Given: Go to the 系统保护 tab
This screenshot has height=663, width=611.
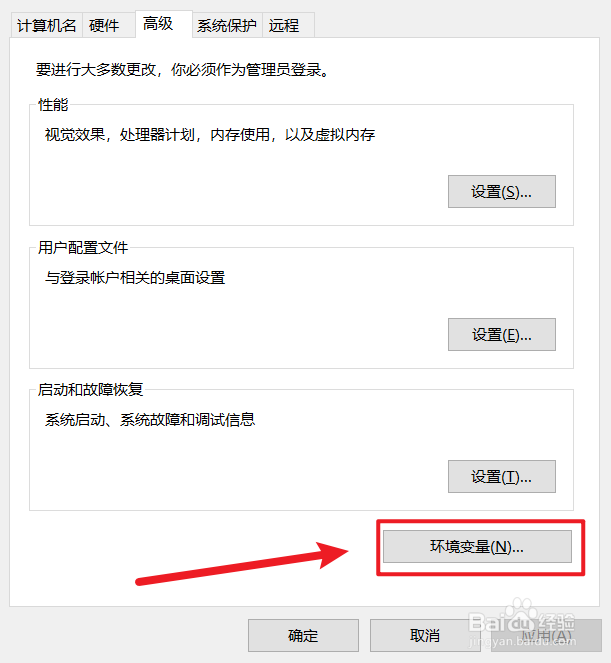Looking at the screenshot, I should pos(227,26).
